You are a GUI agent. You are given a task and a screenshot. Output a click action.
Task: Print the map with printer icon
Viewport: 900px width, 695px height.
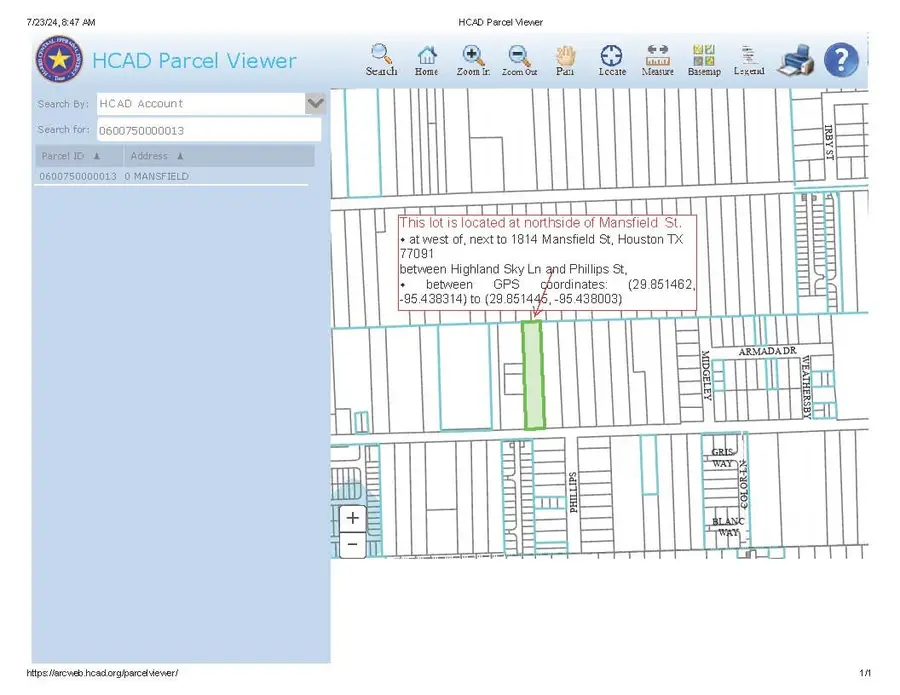point(797,60)
